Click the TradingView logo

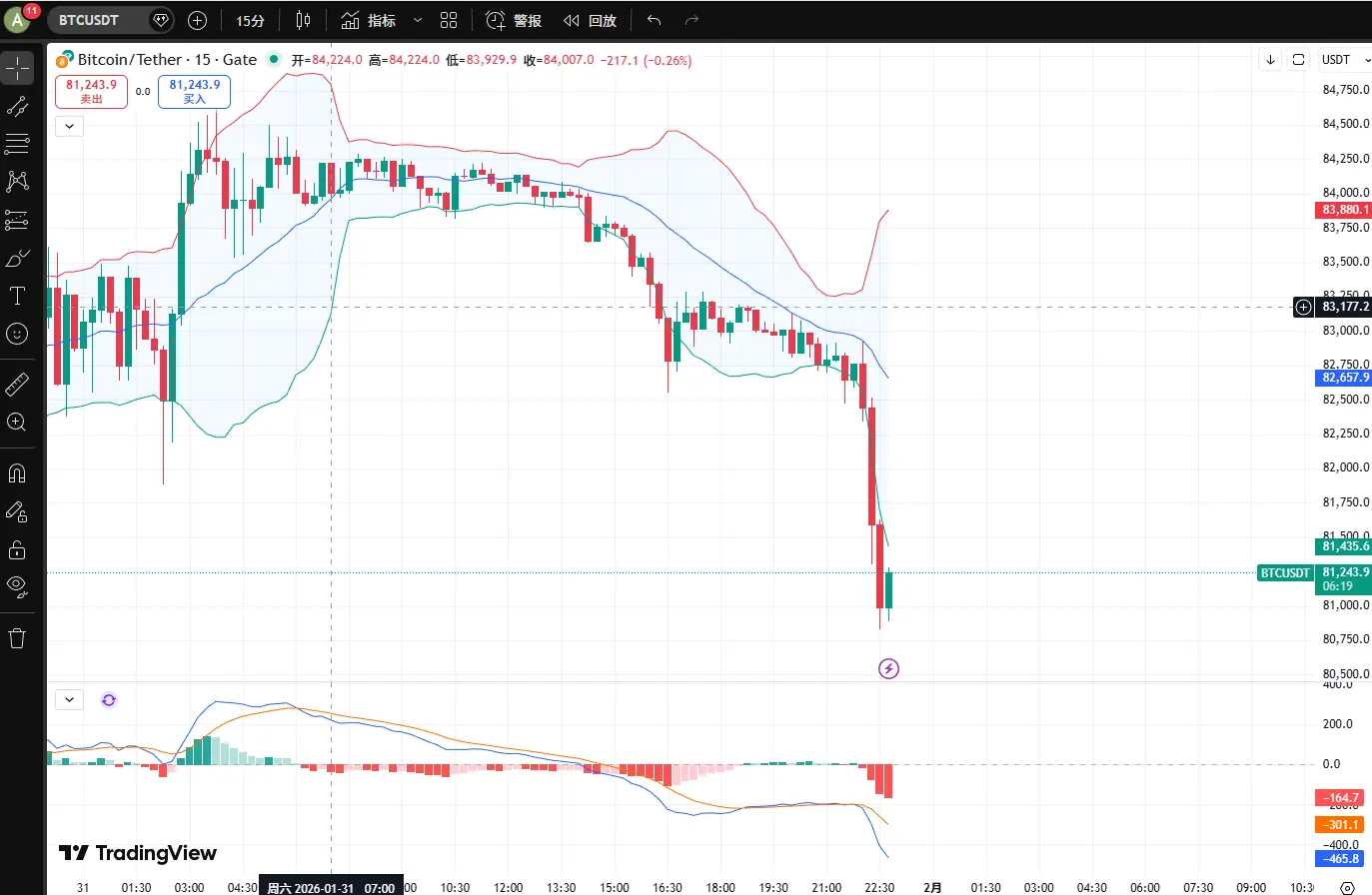[138, 853]
